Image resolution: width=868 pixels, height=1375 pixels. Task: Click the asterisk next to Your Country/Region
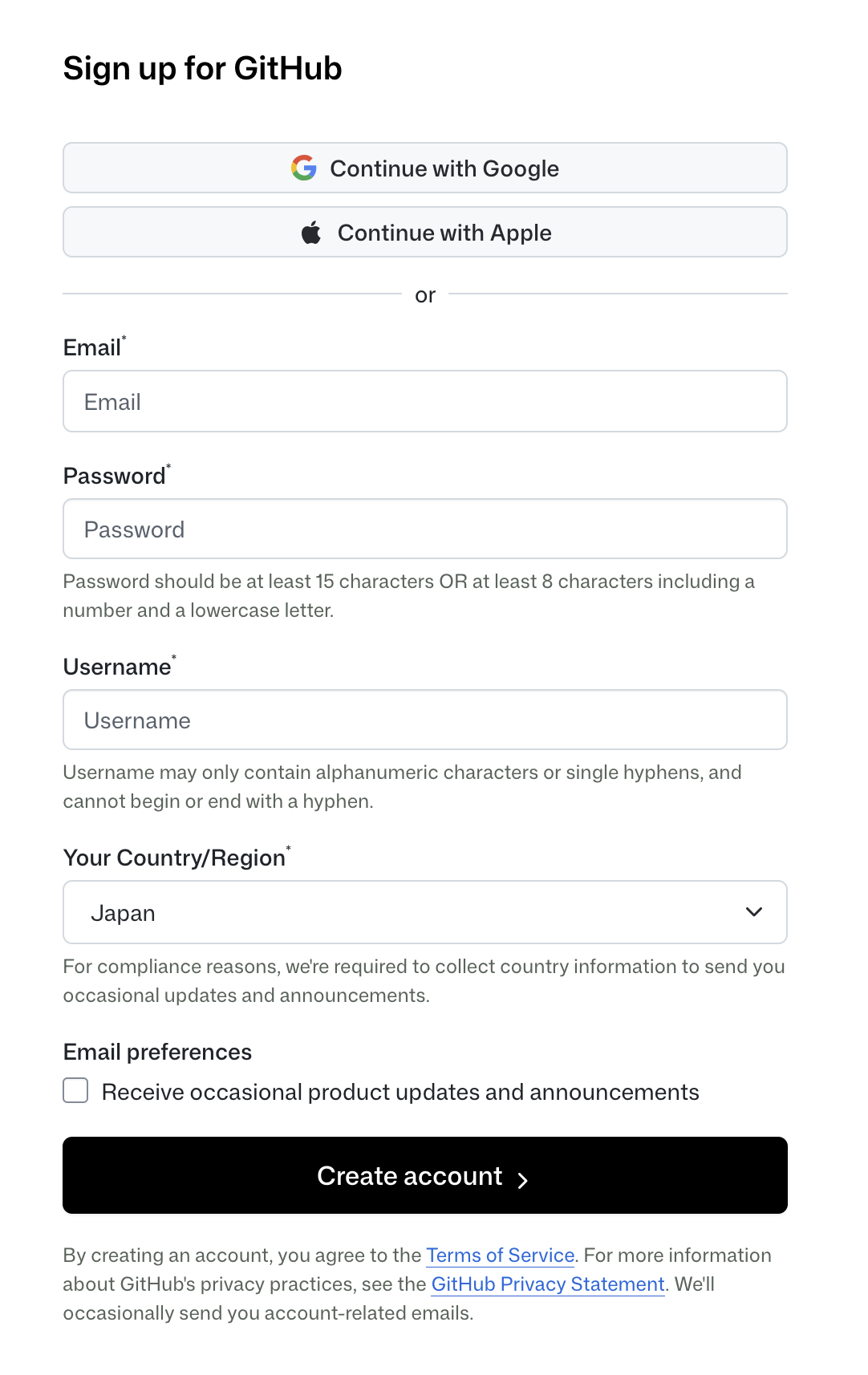click(x=288, y=848)
